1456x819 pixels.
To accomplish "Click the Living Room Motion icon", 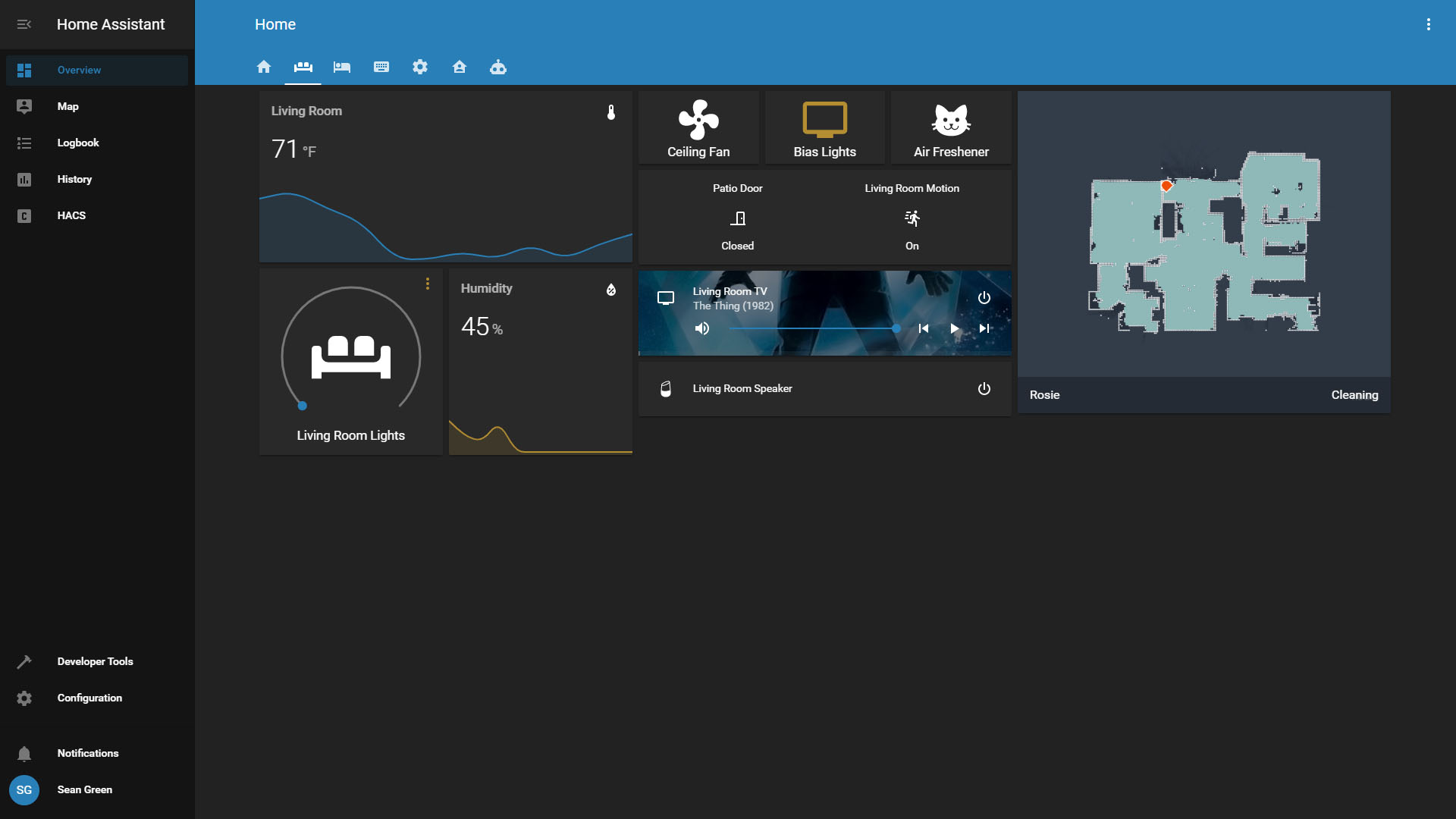I will pos(912,218).
